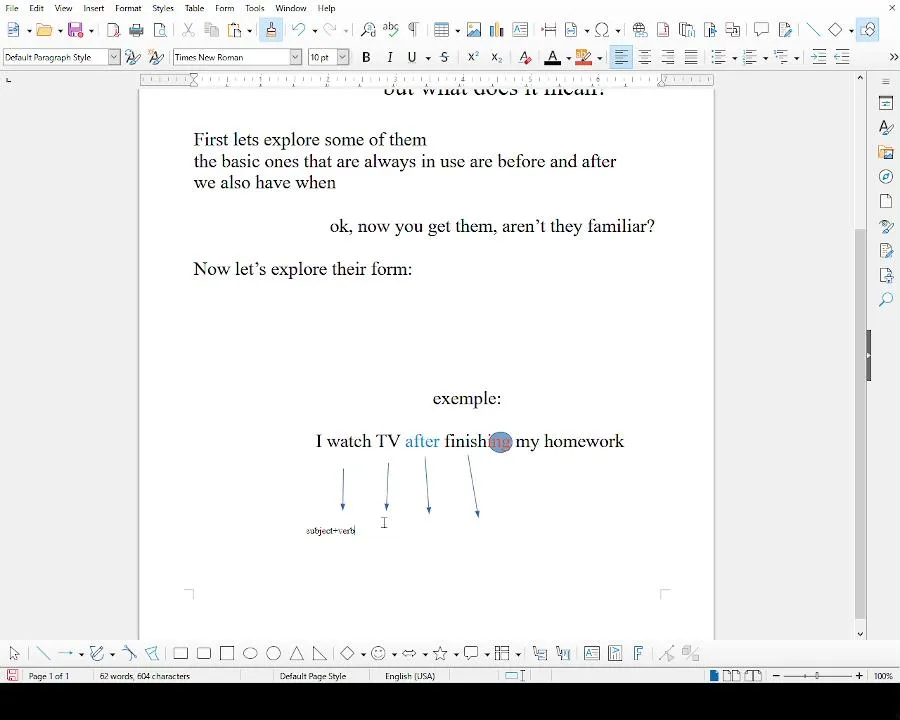Image resolution: width=900 pixels, height=720 pixels.
Task: Open the font name dropdown arrow
Action: 296,57
